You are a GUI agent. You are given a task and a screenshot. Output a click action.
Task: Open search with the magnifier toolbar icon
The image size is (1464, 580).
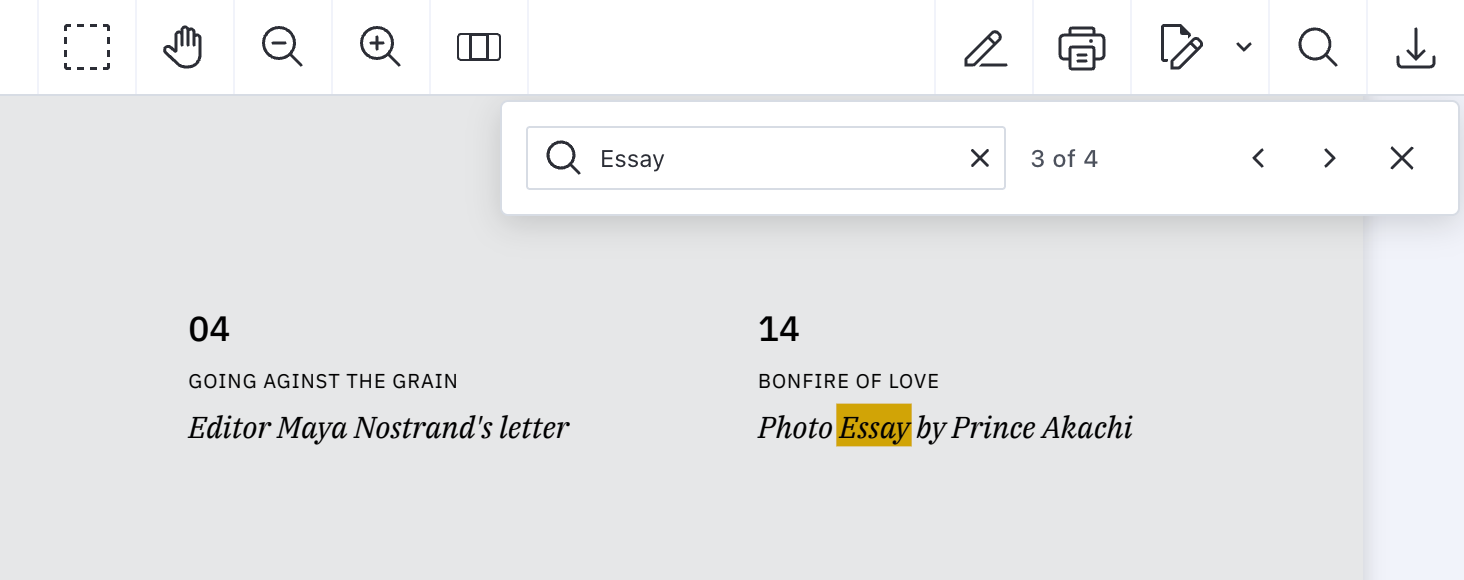pyautogui.click(x=1318, y=47)
